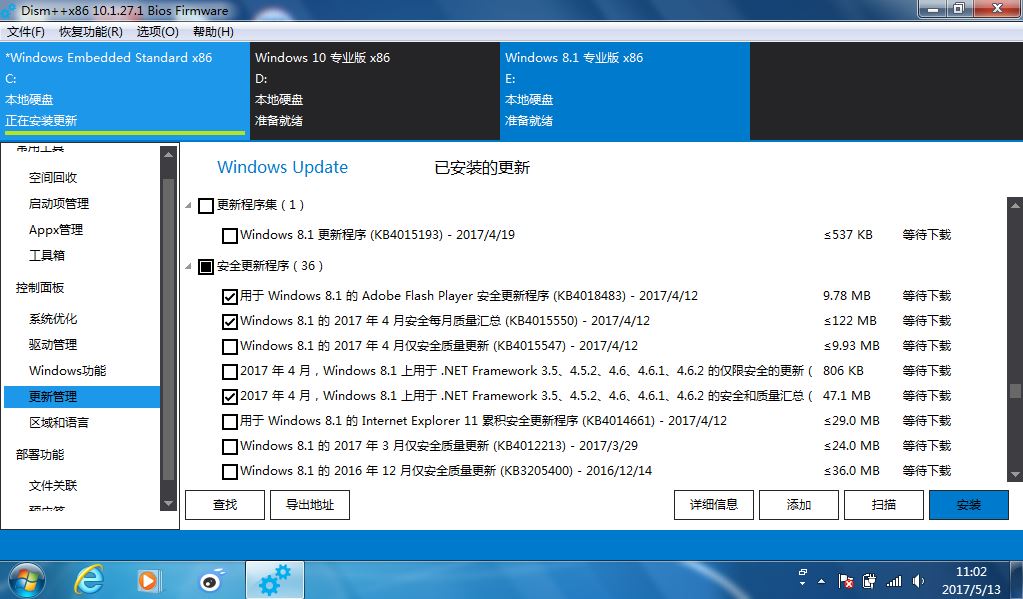Launch Internet Explorer from the taskbar
The height and width of the screenshot is (599, 1023).
pyautogui.click(x=89, y=579)
